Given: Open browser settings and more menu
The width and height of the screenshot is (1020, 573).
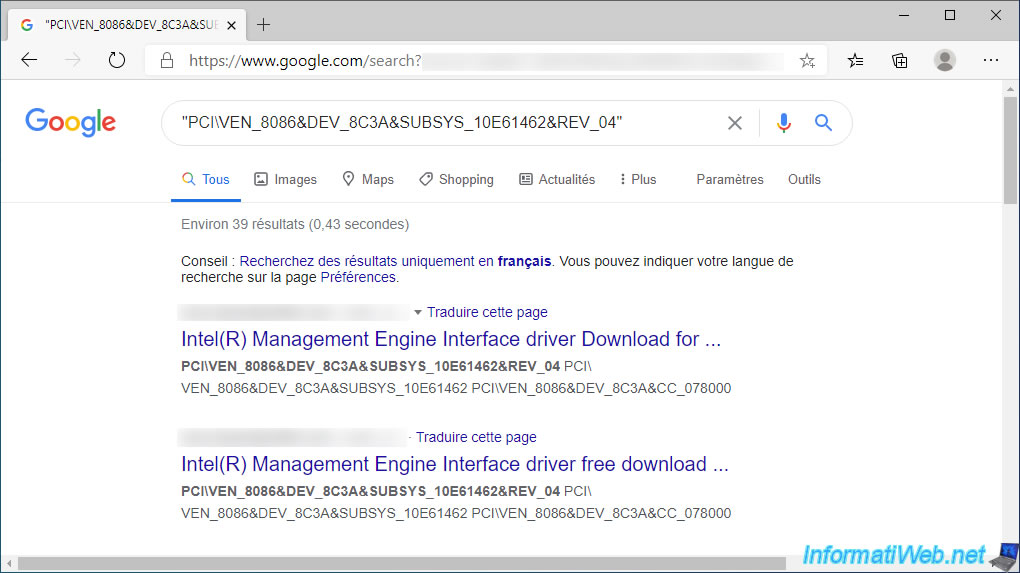Looking at the screenshot, I should 991,60.
